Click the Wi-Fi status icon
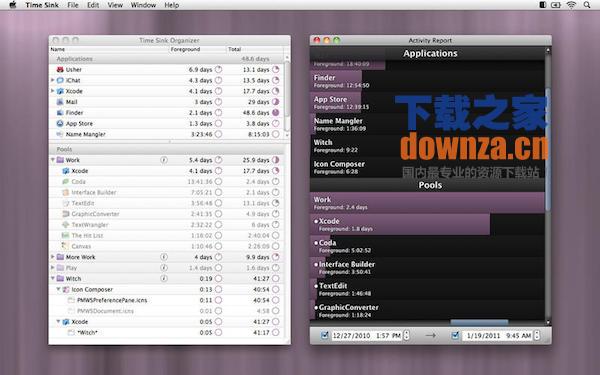This screenshot has width=600, height=375. (571, 5)
